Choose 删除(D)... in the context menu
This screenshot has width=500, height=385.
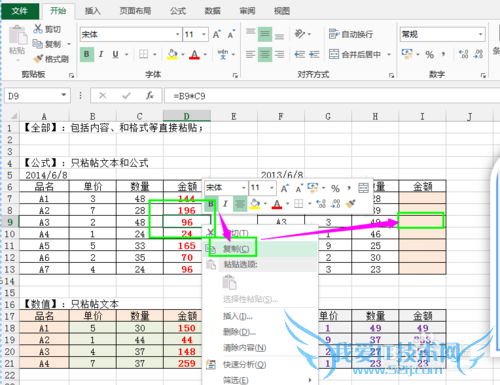coord(260,332)
